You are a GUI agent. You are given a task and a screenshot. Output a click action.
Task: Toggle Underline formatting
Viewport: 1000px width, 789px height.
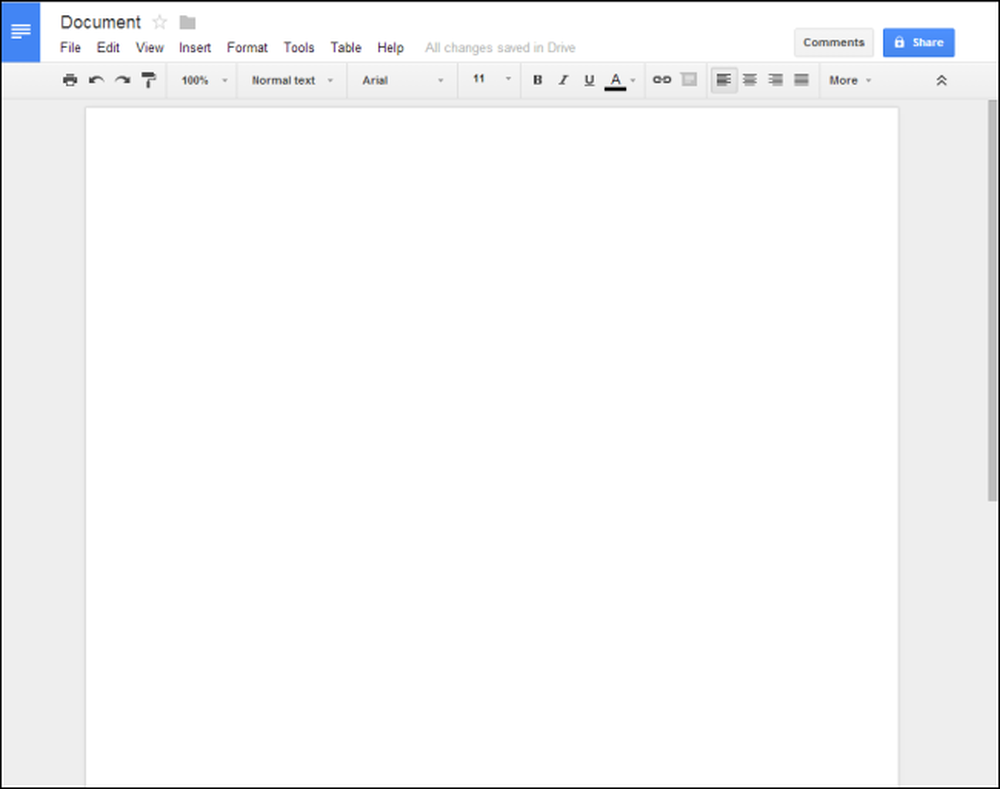click(589, 80)
